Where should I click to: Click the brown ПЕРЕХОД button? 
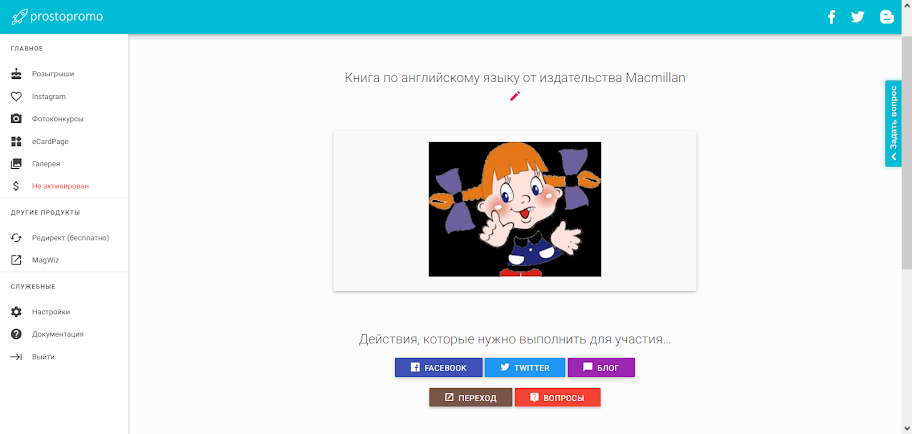pyautogui.click(x=471, y=397)
